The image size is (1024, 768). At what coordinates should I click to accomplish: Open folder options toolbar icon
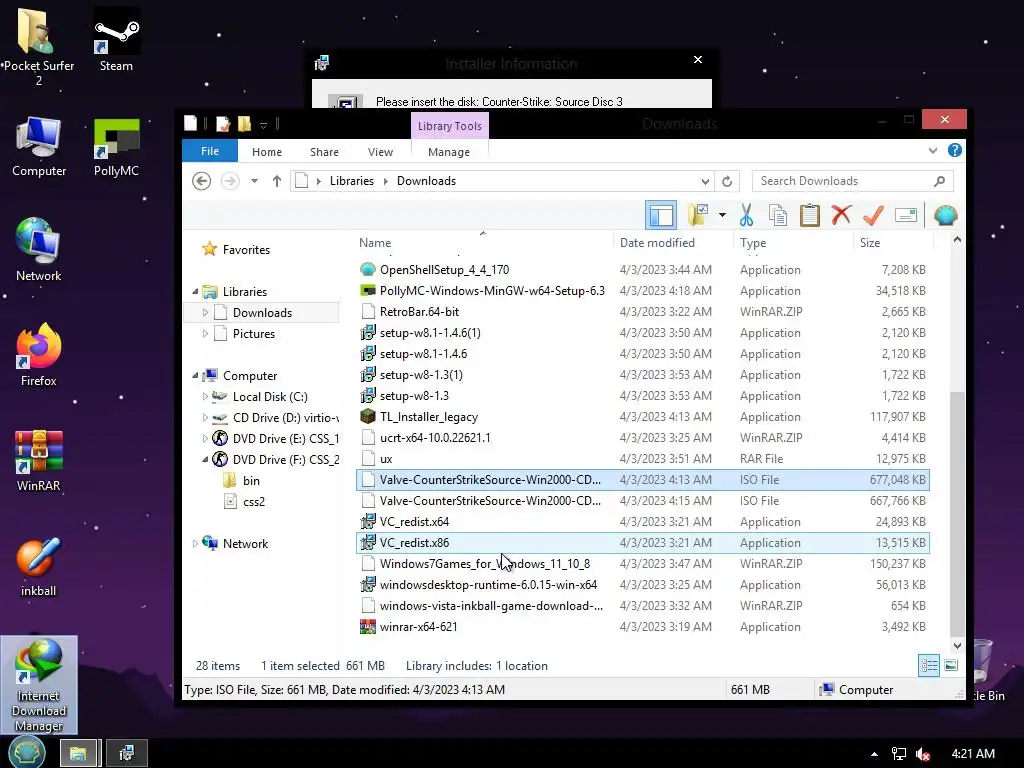pos(698,215)
